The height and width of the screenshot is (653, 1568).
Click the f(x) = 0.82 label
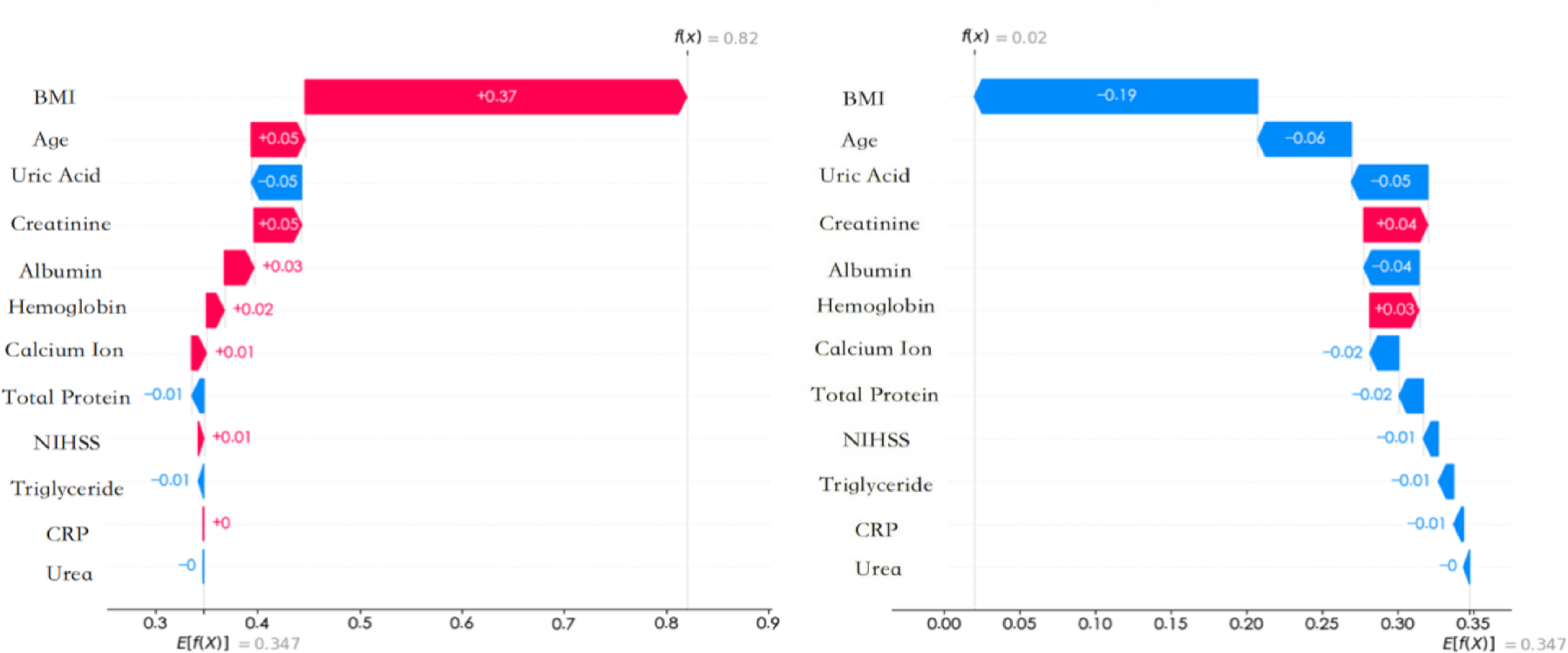[x=716, y=37]
